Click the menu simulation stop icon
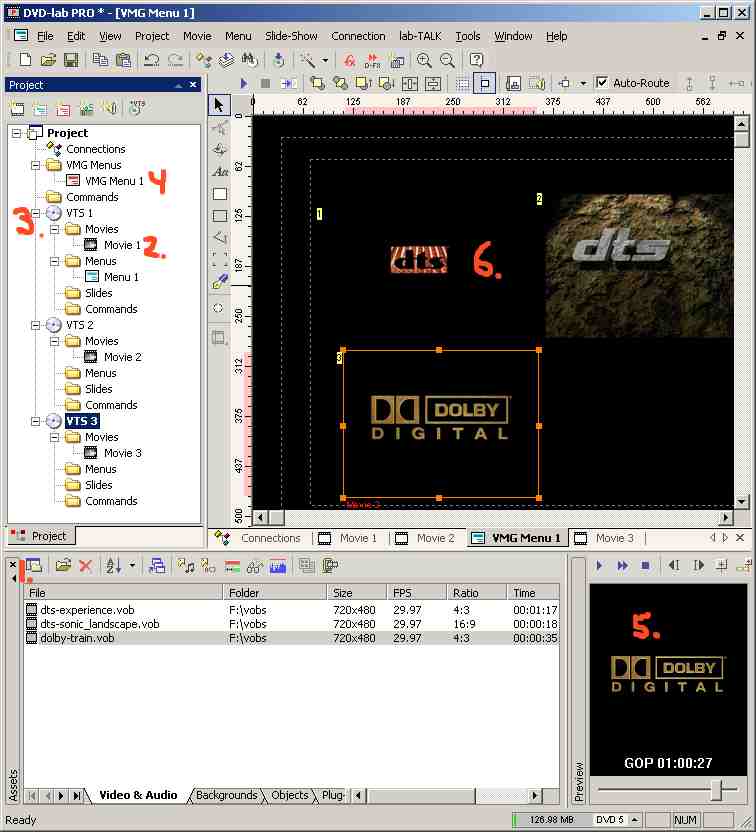The height and width of the screenshot is (832, 756). click(x=266, y=83)
